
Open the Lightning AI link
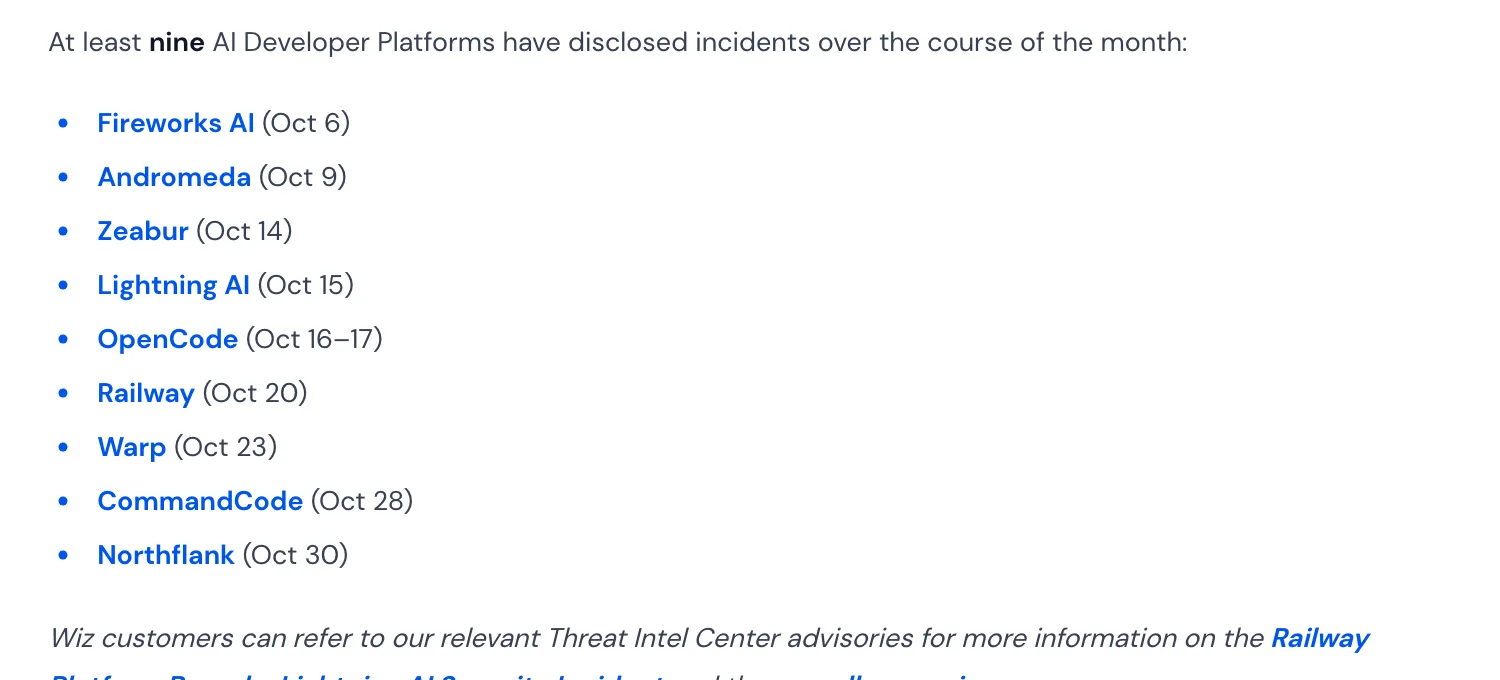[173, 285]
